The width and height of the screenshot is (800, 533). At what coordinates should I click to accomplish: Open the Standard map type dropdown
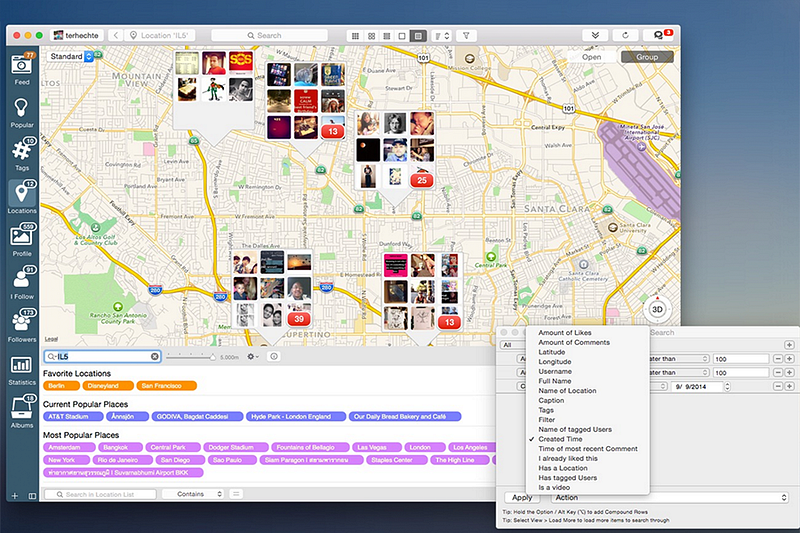pos(71,56)
